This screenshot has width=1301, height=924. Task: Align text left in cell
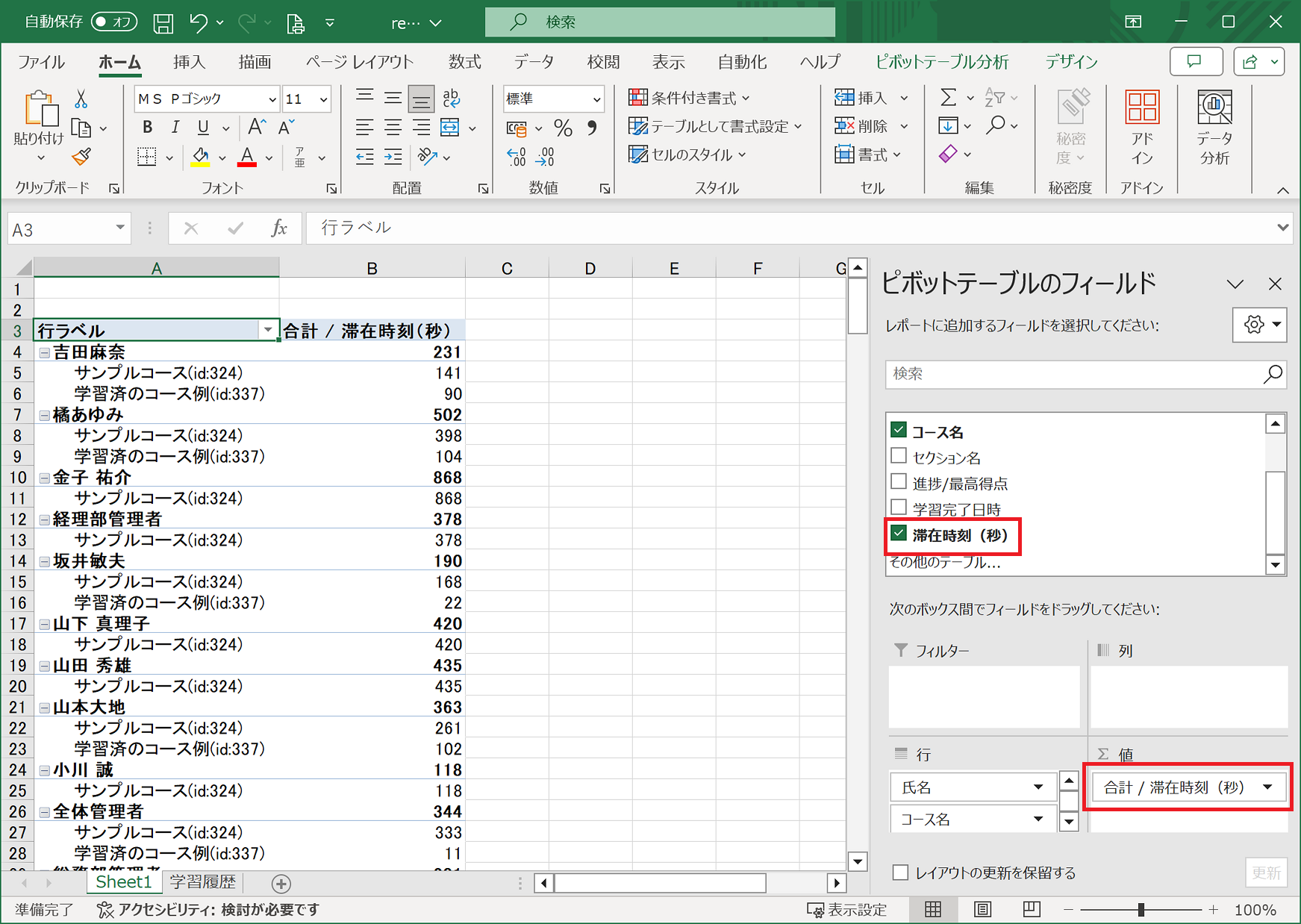[364, 128]
